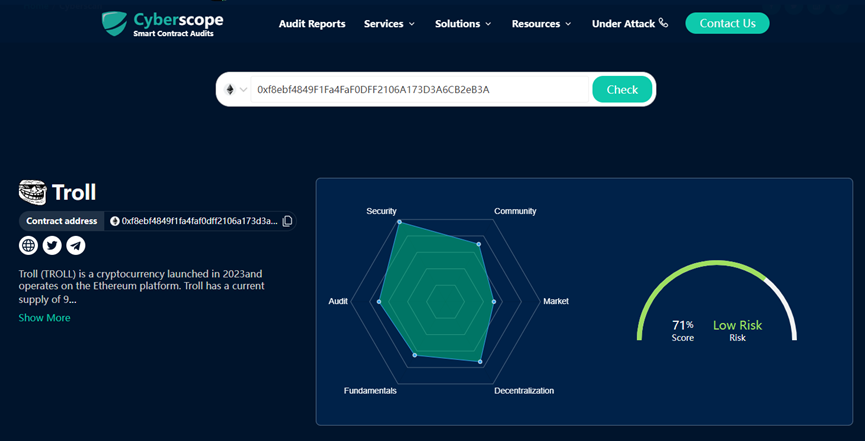Click the Troll face token logo

(x=33, y=192)
